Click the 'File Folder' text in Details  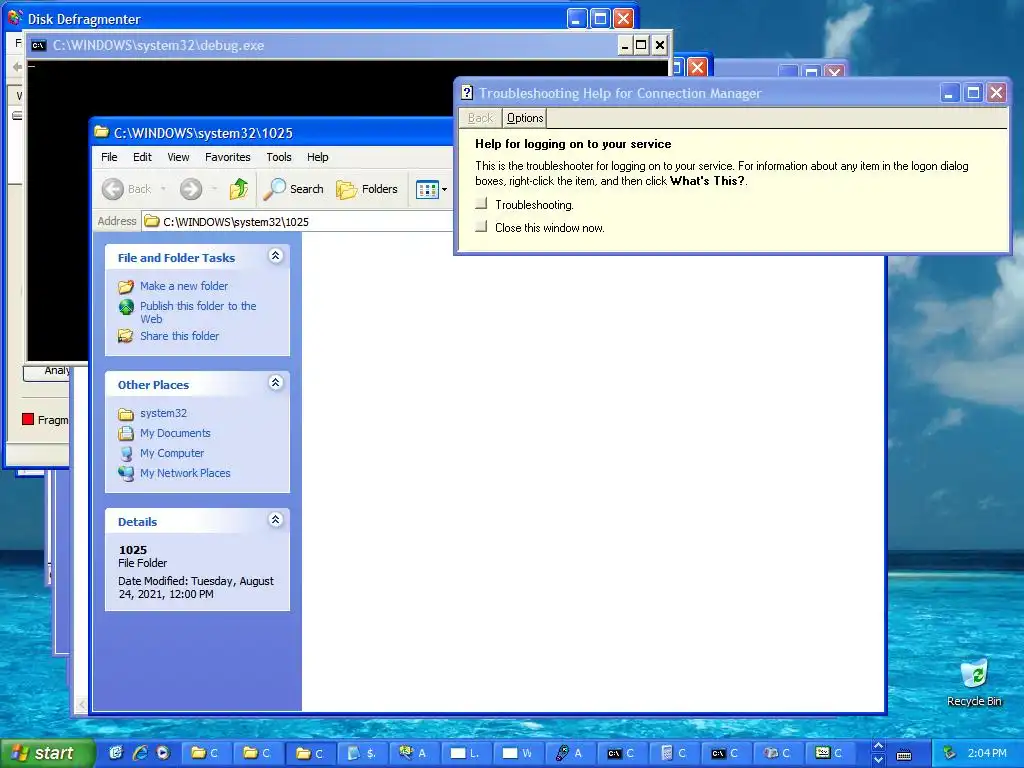click(142, 563)
